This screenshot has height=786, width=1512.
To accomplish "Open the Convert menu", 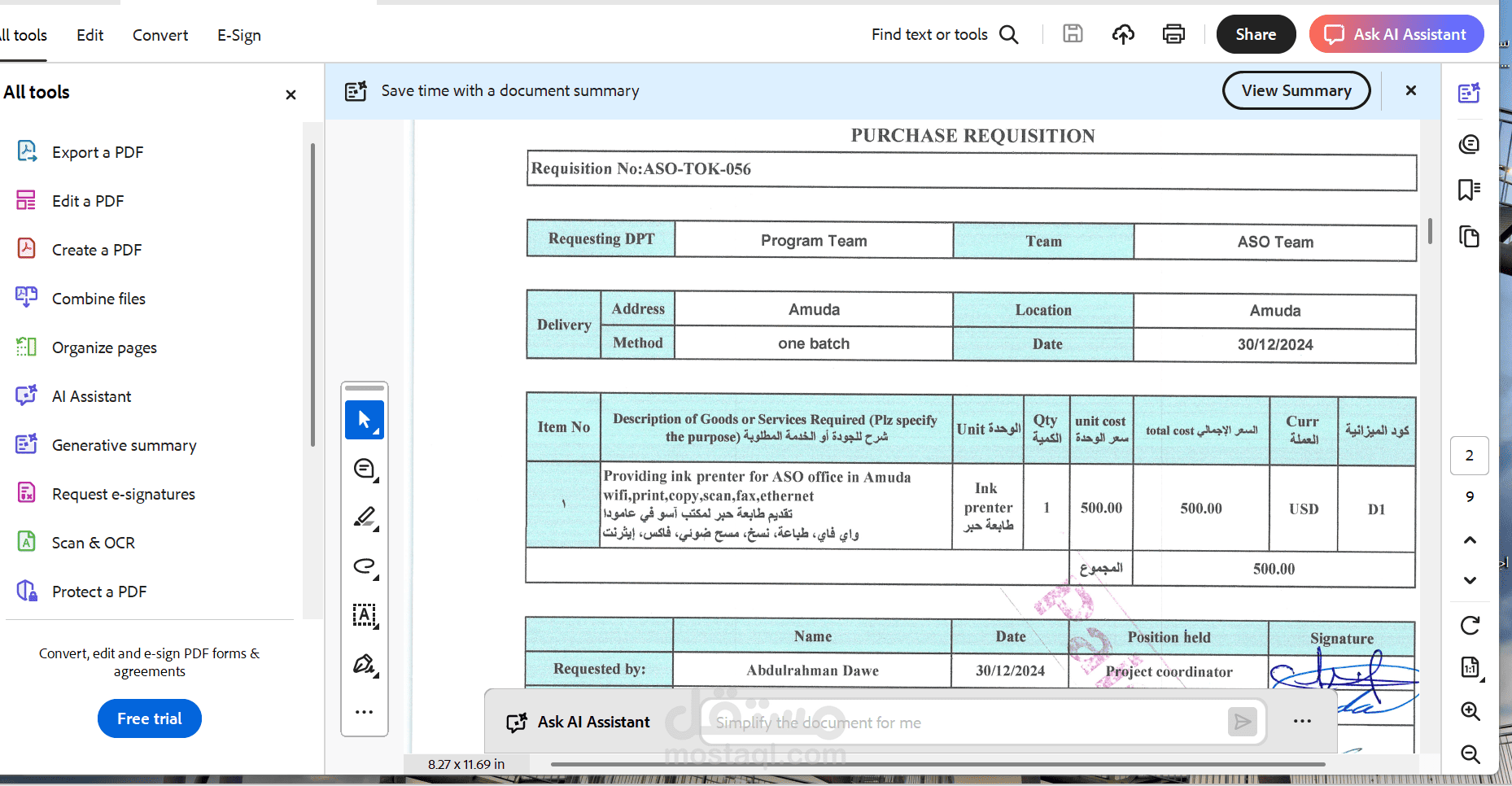I will (x=160, y=35).
